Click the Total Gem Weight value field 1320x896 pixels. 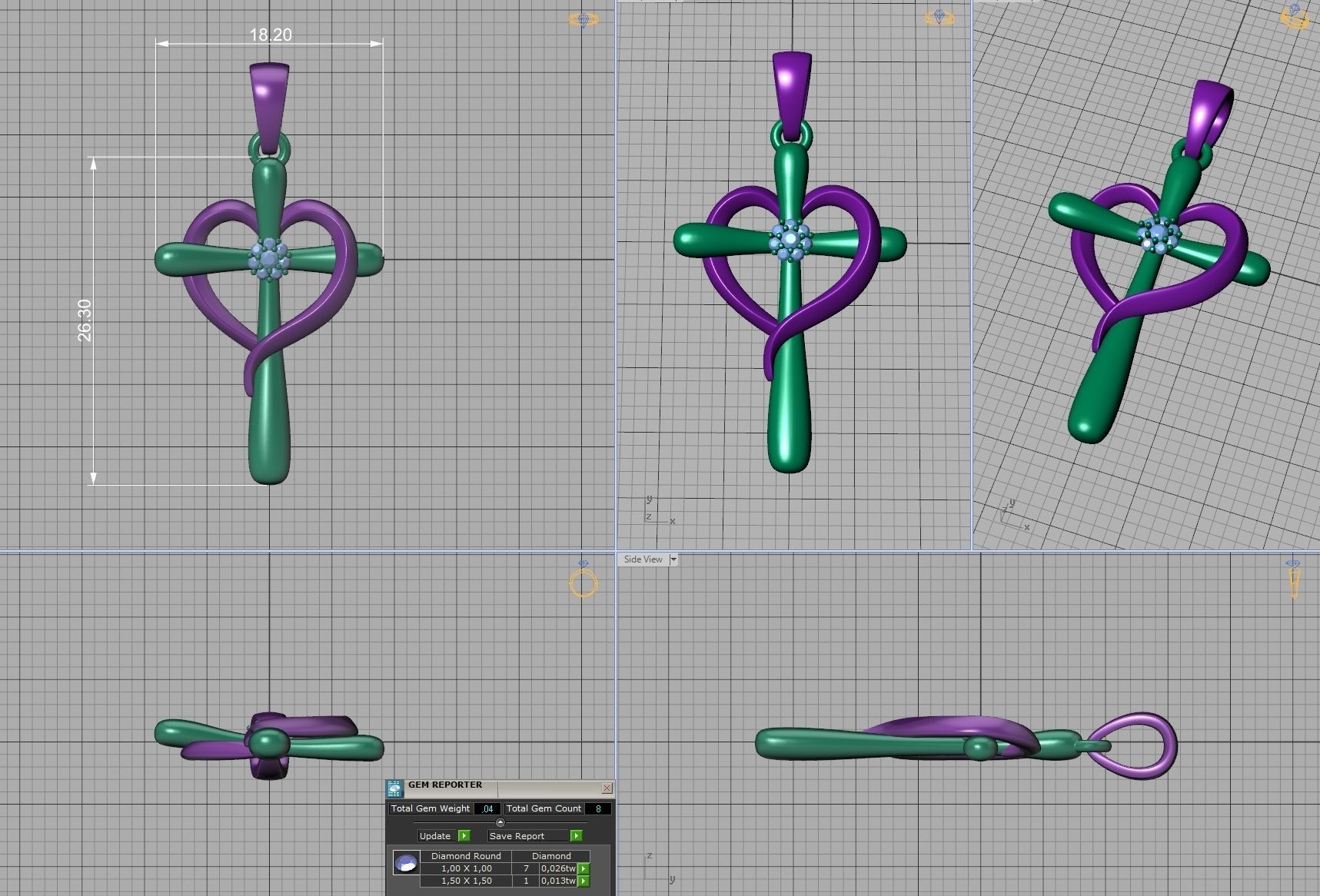click(487, 808)
